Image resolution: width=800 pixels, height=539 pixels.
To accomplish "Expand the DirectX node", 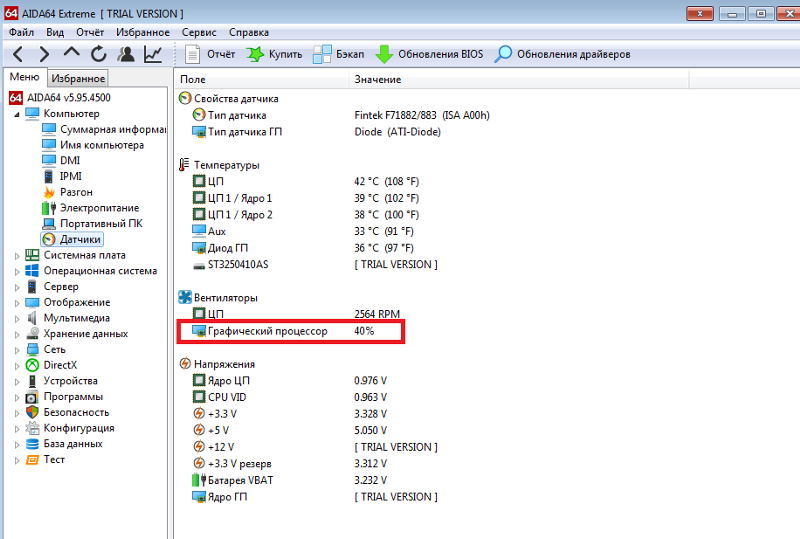I will 17,366.
